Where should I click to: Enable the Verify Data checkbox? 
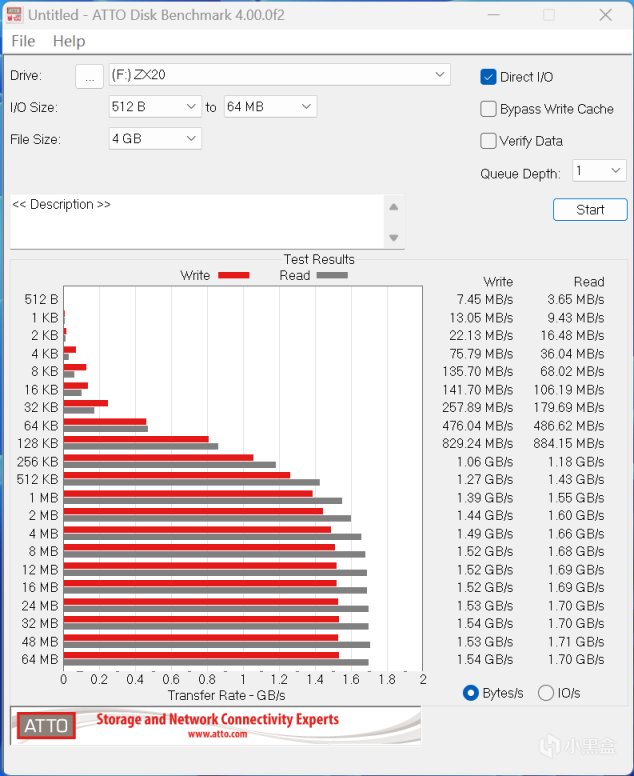pos(488,141)
